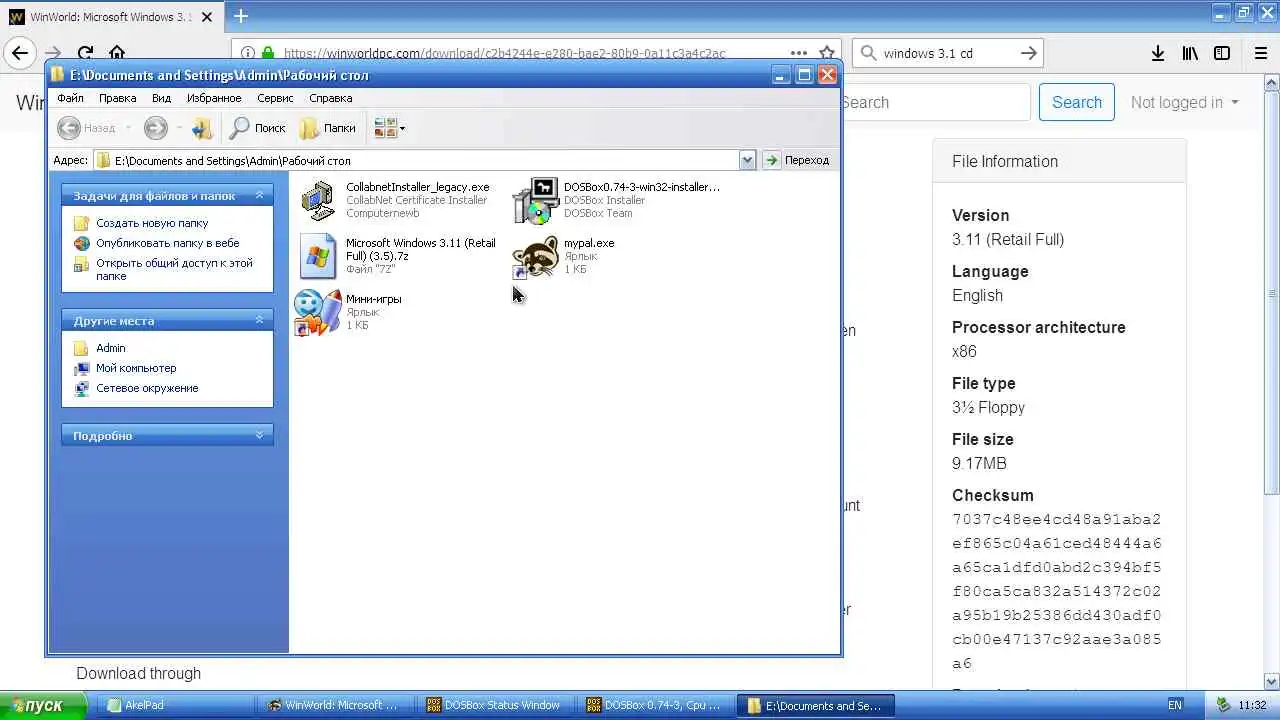Open the Admin folder link
Viewport: 1280px width, 720px height.
[x=111, y=348]
